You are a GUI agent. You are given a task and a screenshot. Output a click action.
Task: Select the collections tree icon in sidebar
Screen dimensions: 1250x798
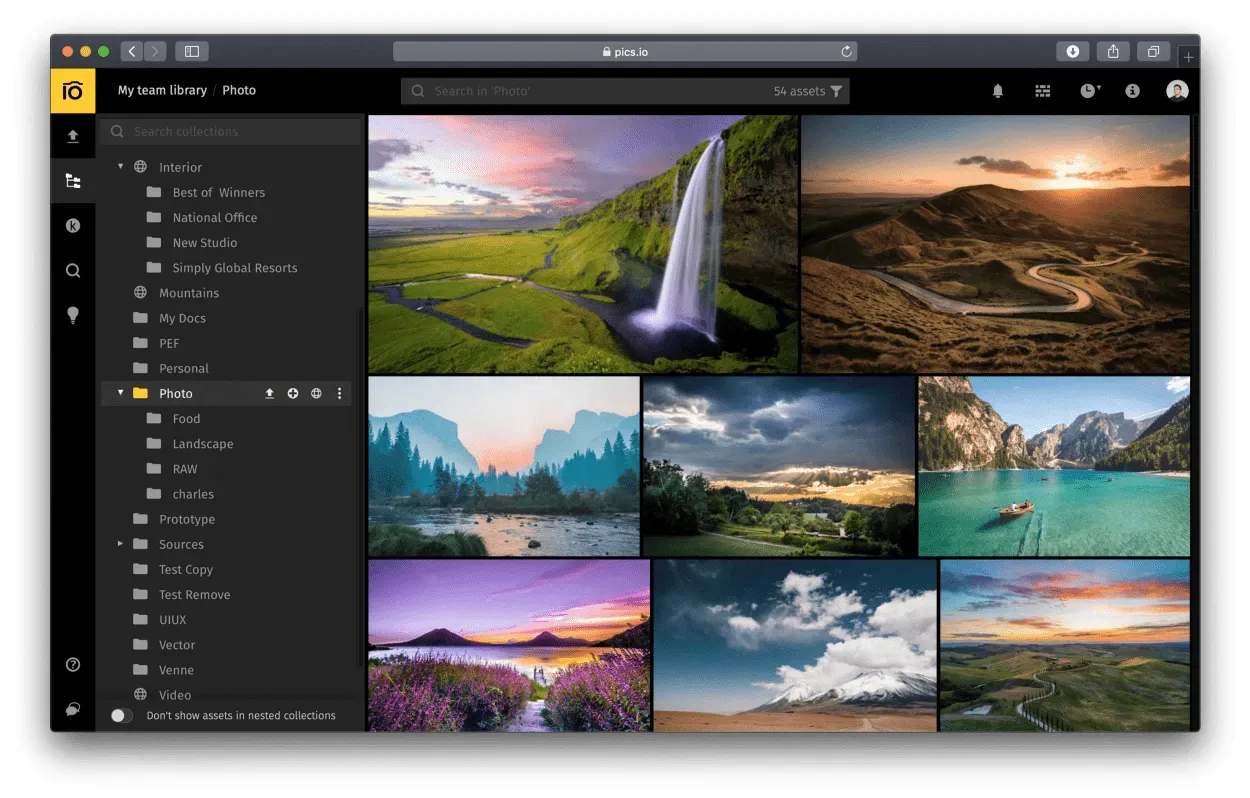[72, 180]
